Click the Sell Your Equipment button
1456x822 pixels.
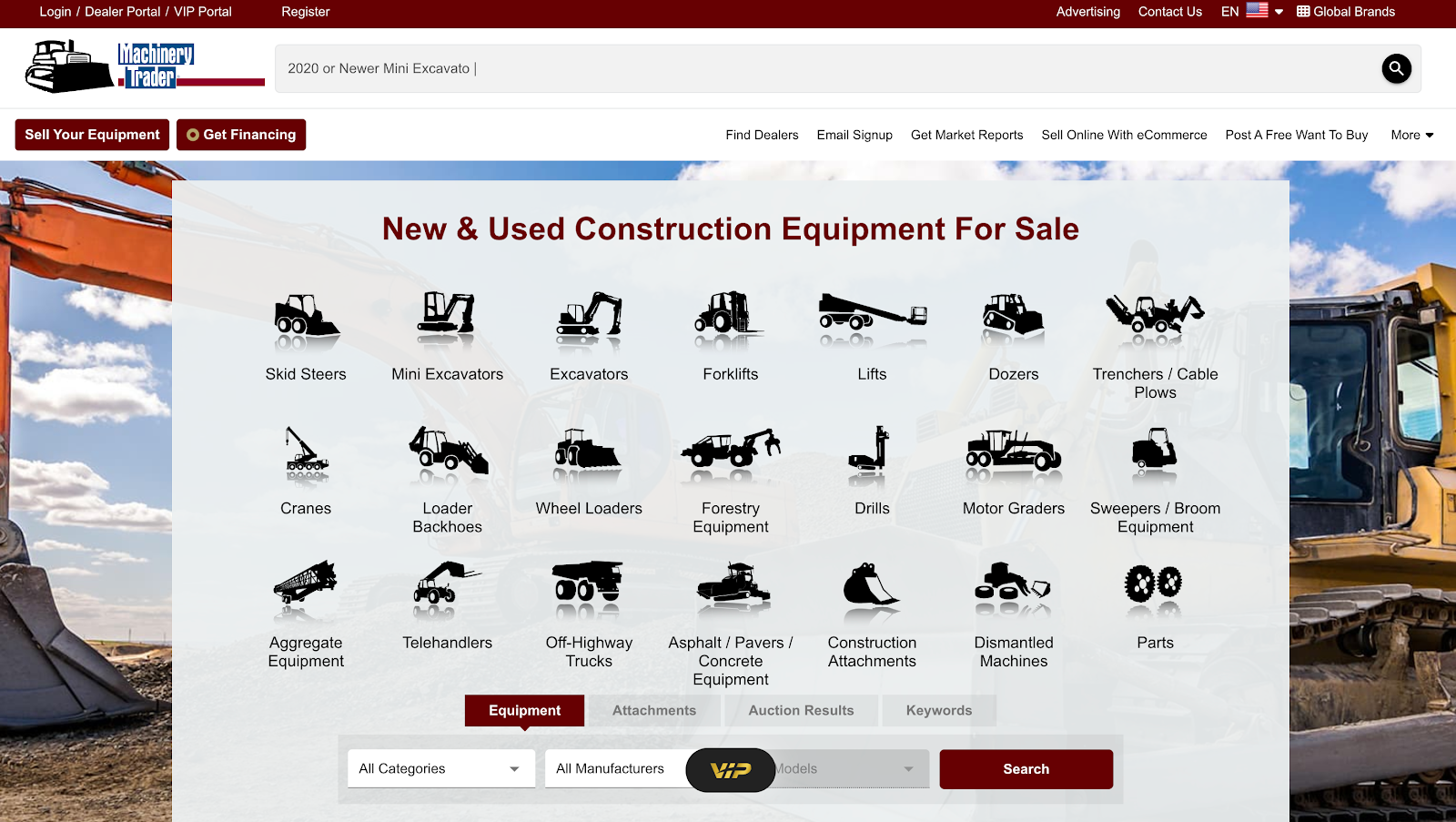click(92, 135)
